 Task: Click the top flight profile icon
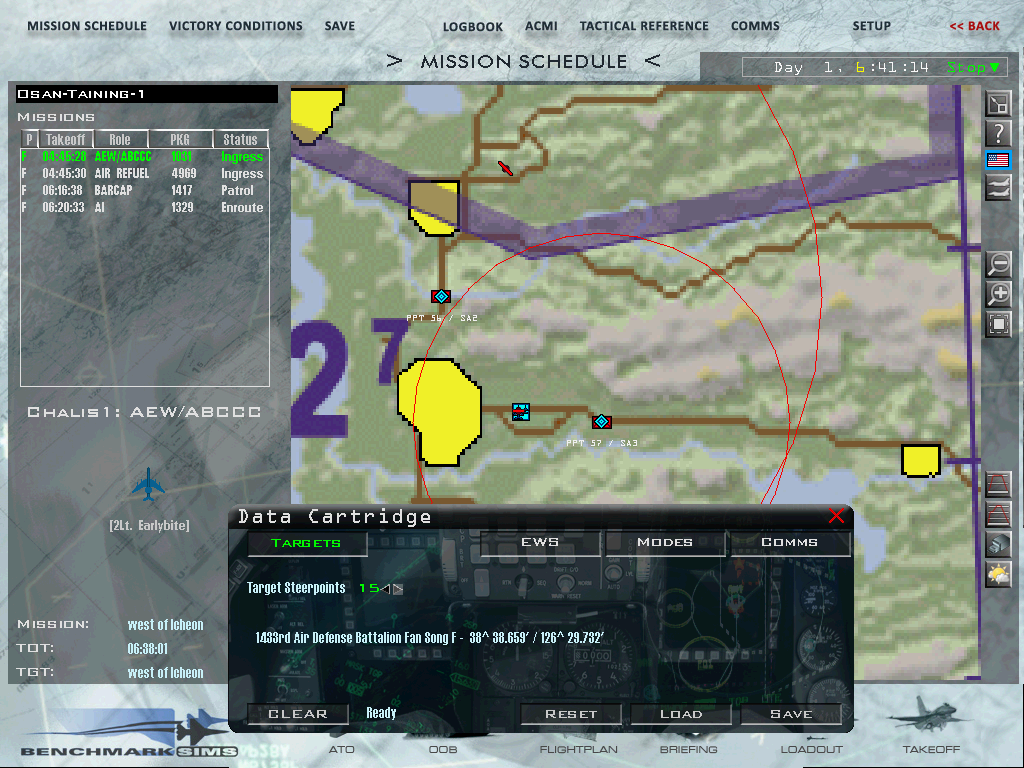click(998, 486)
